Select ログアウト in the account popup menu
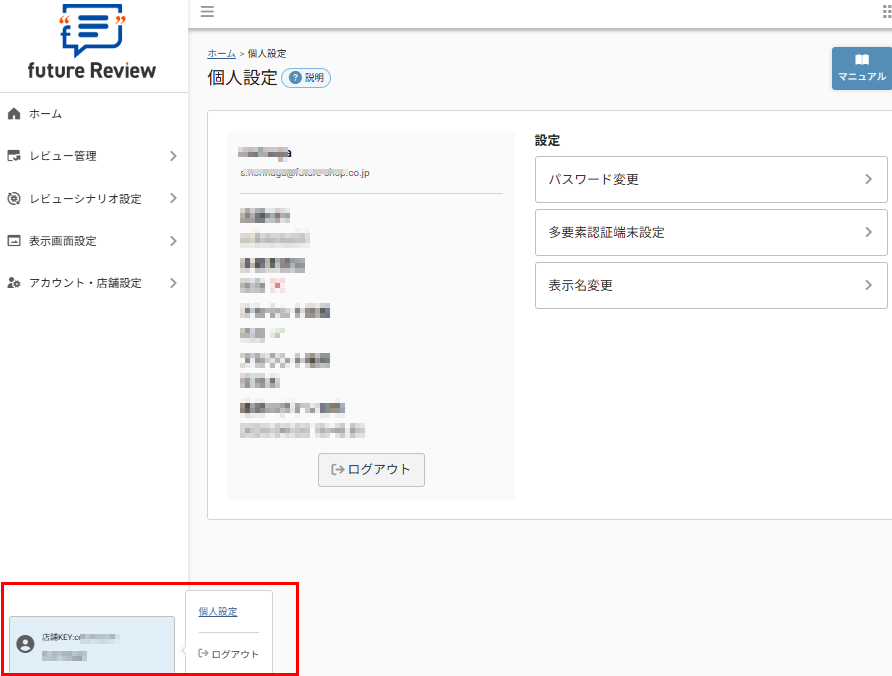 tap(230, 655)
